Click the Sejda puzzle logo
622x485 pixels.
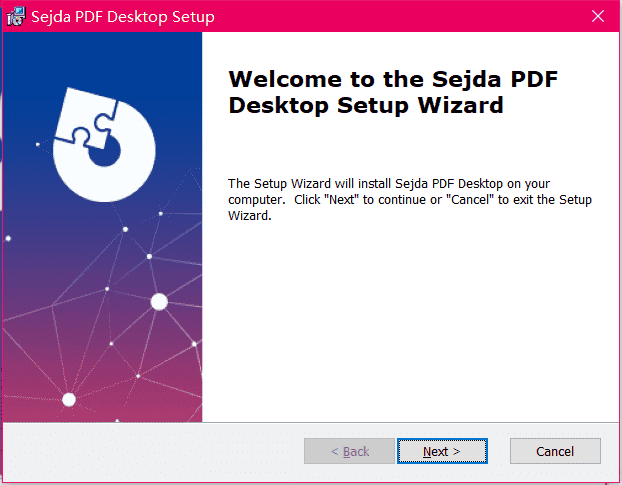point(104,144)
